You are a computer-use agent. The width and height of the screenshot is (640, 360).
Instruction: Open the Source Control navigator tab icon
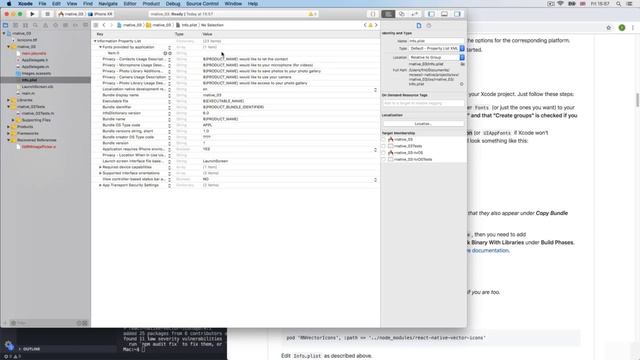point(16,25)
